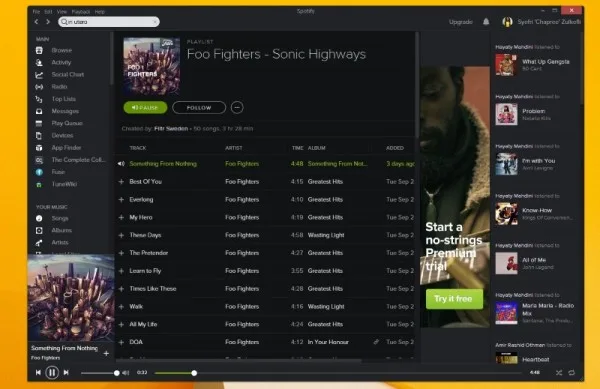Sort playlist by ALBUM column
Screen dimensions: 600x389
click(316, 148)
